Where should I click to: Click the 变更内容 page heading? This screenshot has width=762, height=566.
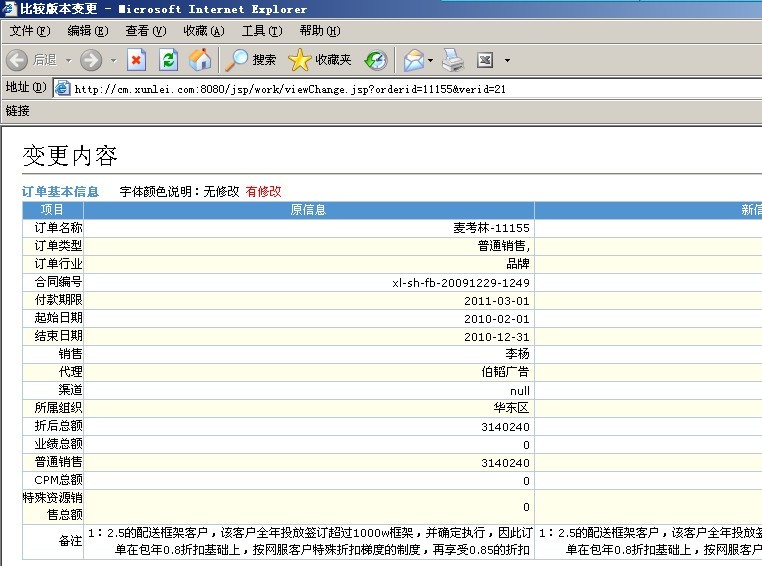click(70, 155)
